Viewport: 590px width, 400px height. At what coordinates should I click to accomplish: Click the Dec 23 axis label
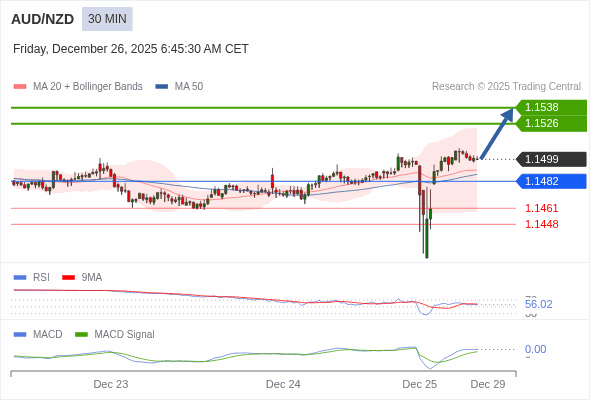(x=111, y=384)
